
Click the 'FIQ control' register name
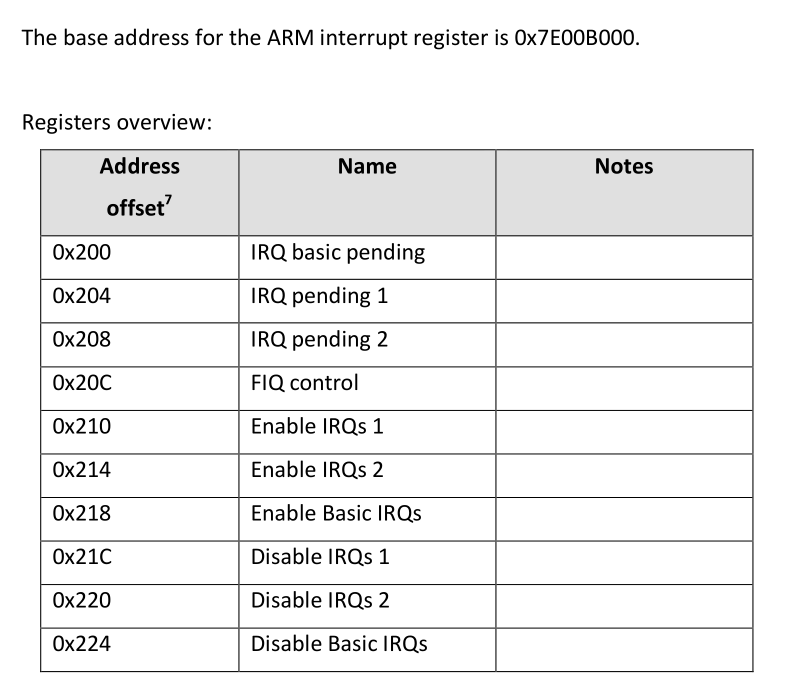click(x=304, y=383)
